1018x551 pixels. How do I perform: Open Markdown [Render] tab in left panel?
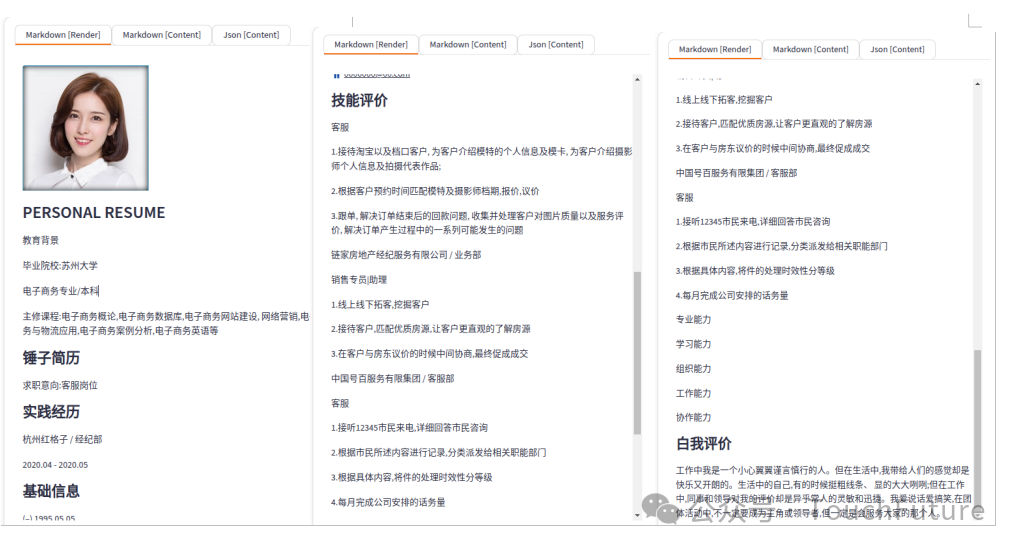pyautogui.click(x=63, y=35)
